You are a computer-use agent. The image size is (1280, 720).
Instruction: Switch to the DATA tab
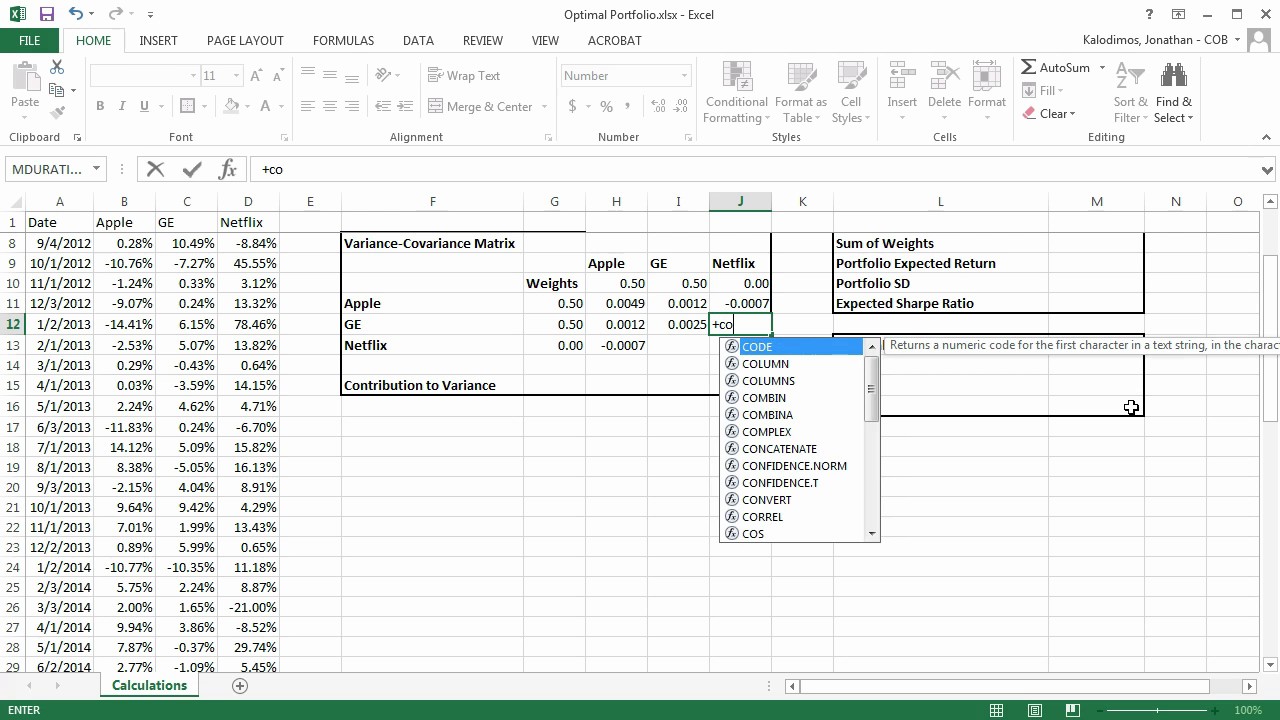418,40
